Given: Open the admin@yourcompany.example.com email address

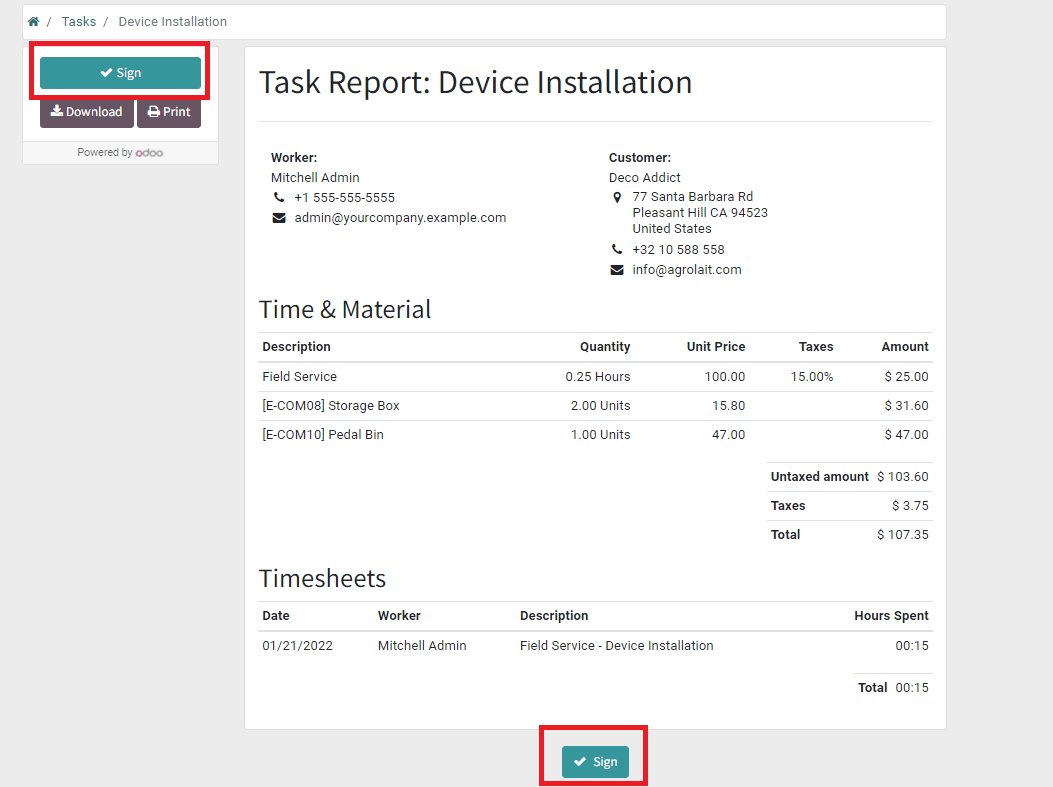Looking at the screenshot, I should 400,218.
